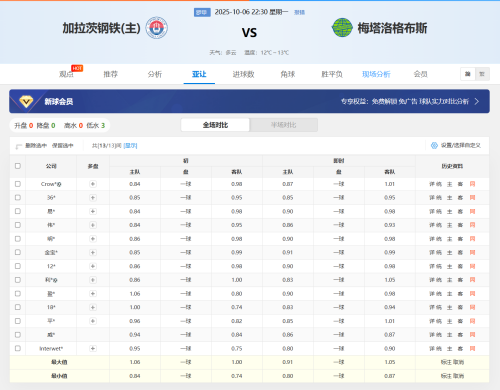Tick the checkbox for Crow* row
The image size is (500, 390).
18,184
